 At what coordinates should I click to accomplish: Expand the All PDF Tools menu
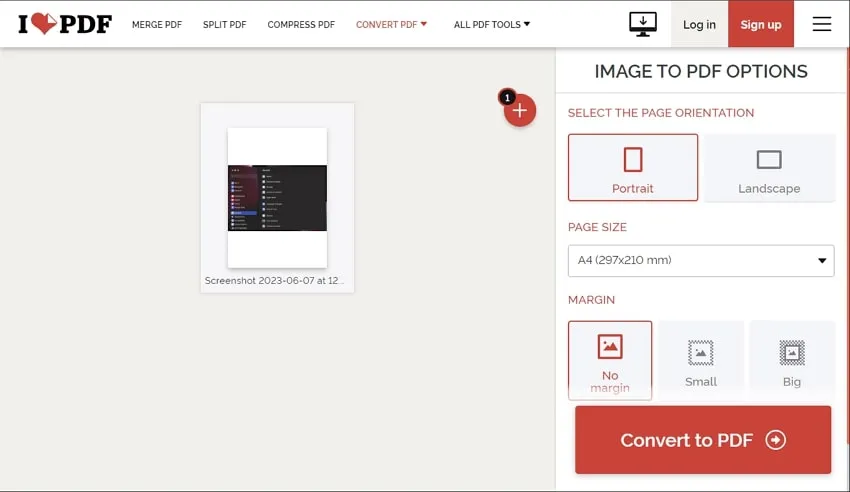point(492,24)
